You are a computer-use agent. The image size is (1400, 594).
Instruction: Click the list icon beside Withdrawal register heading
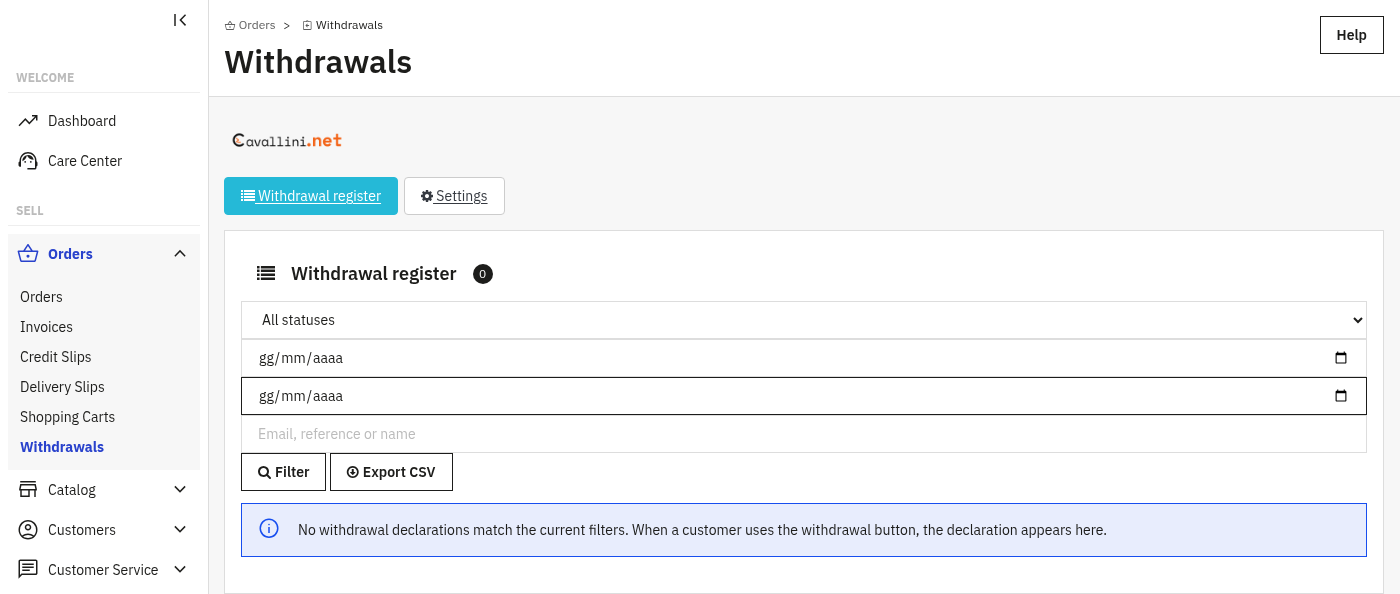[x=266, y=273]
